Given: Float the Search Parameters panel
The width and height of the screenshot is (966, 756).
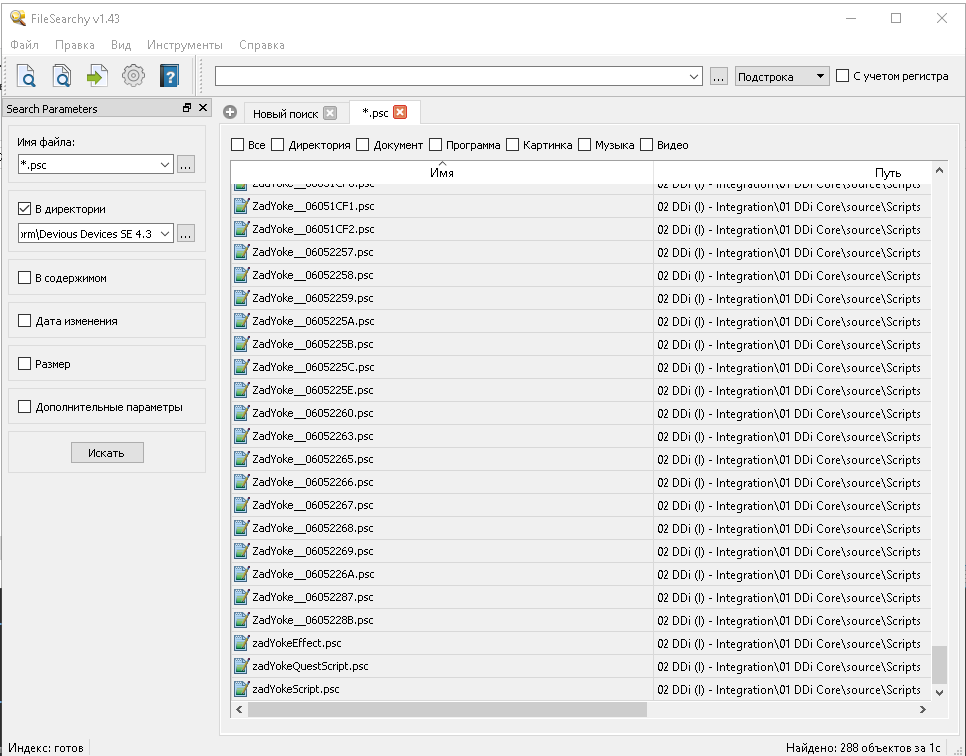Looking at the screenshot, I should pyautogui.click(x=187, y=108).
